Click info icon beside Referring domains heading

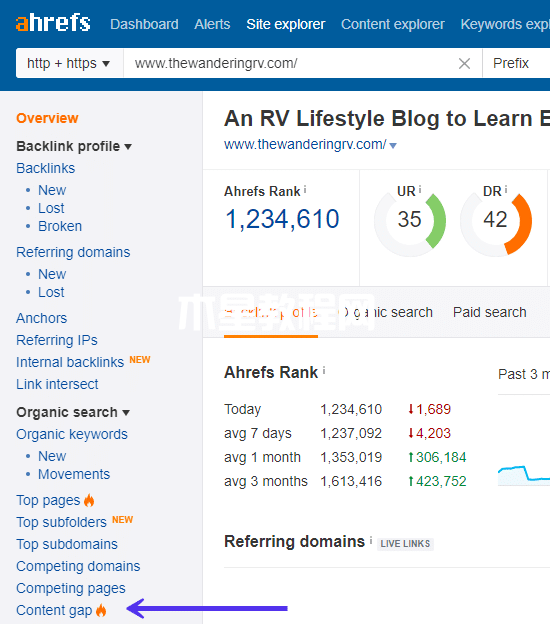371,540
